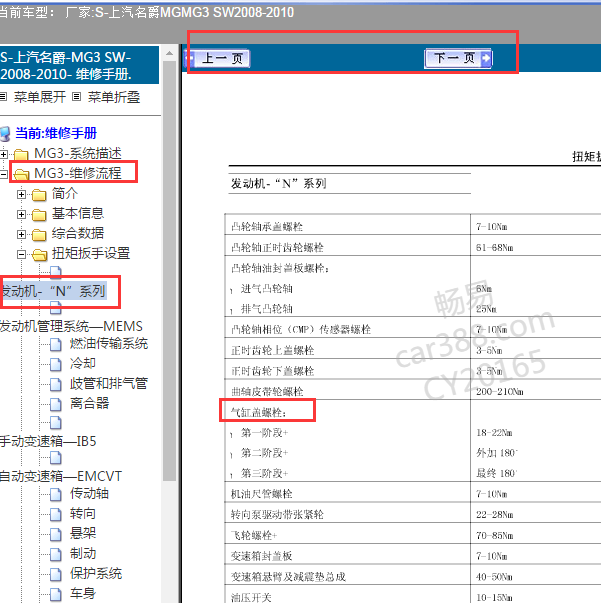Image resolution: width=601 pixels, height=603 pixels.
Task: Expand the 基本信息 folder node
Action: [22, 215]
